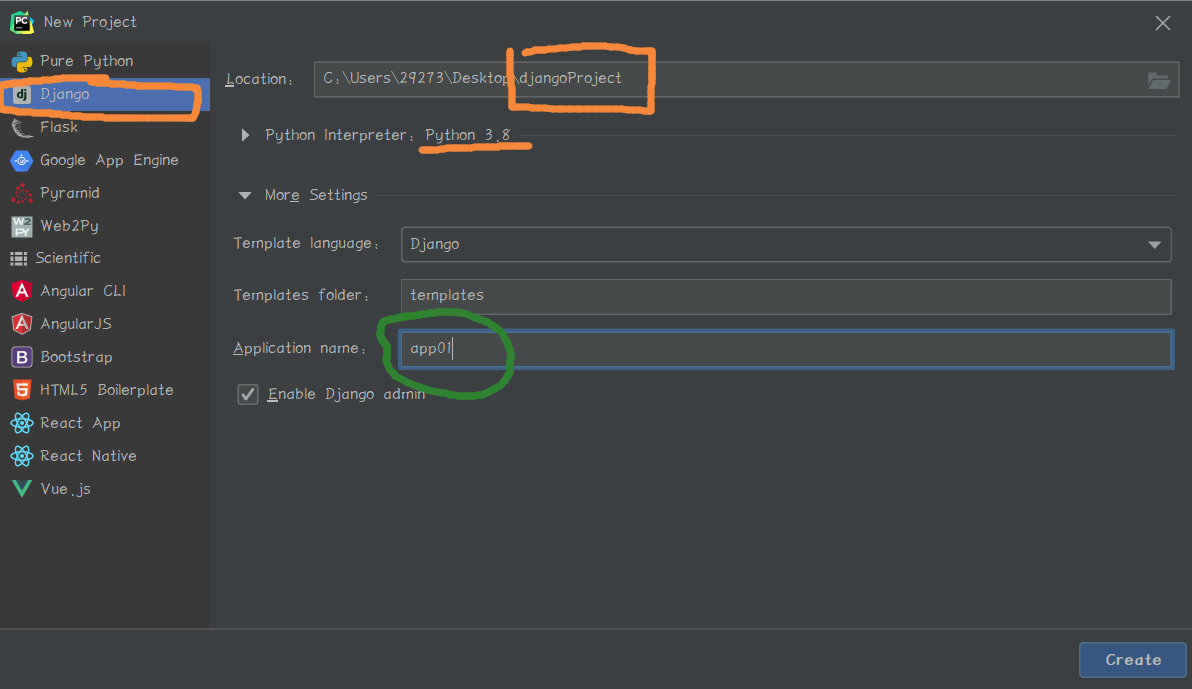
Task: Choose the Scientific project icon
Action: click(x=19, y=259)
